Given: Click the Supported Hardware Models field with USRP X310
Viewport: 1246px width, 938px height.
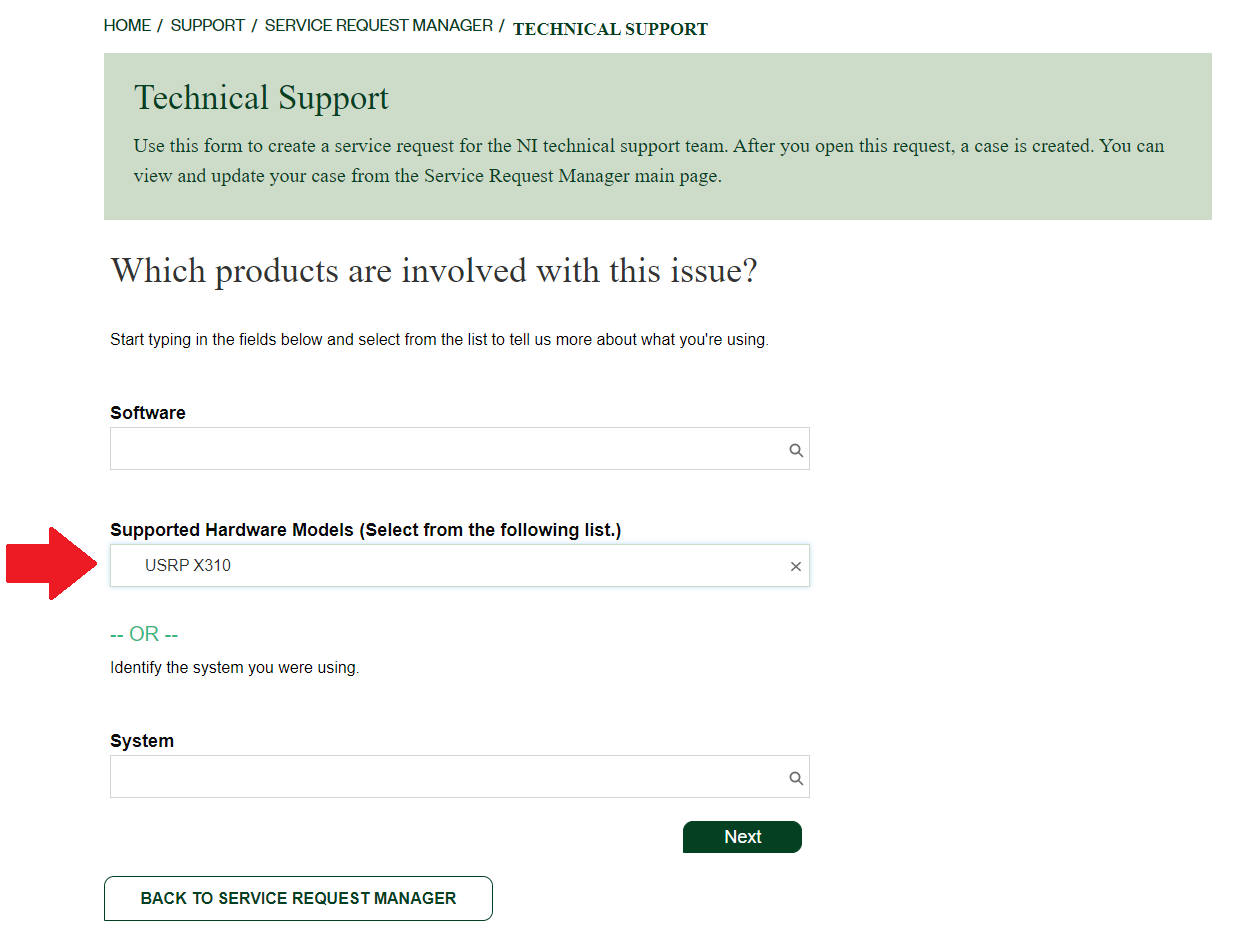Looking at the screenshot, I should tap(460, 565).
